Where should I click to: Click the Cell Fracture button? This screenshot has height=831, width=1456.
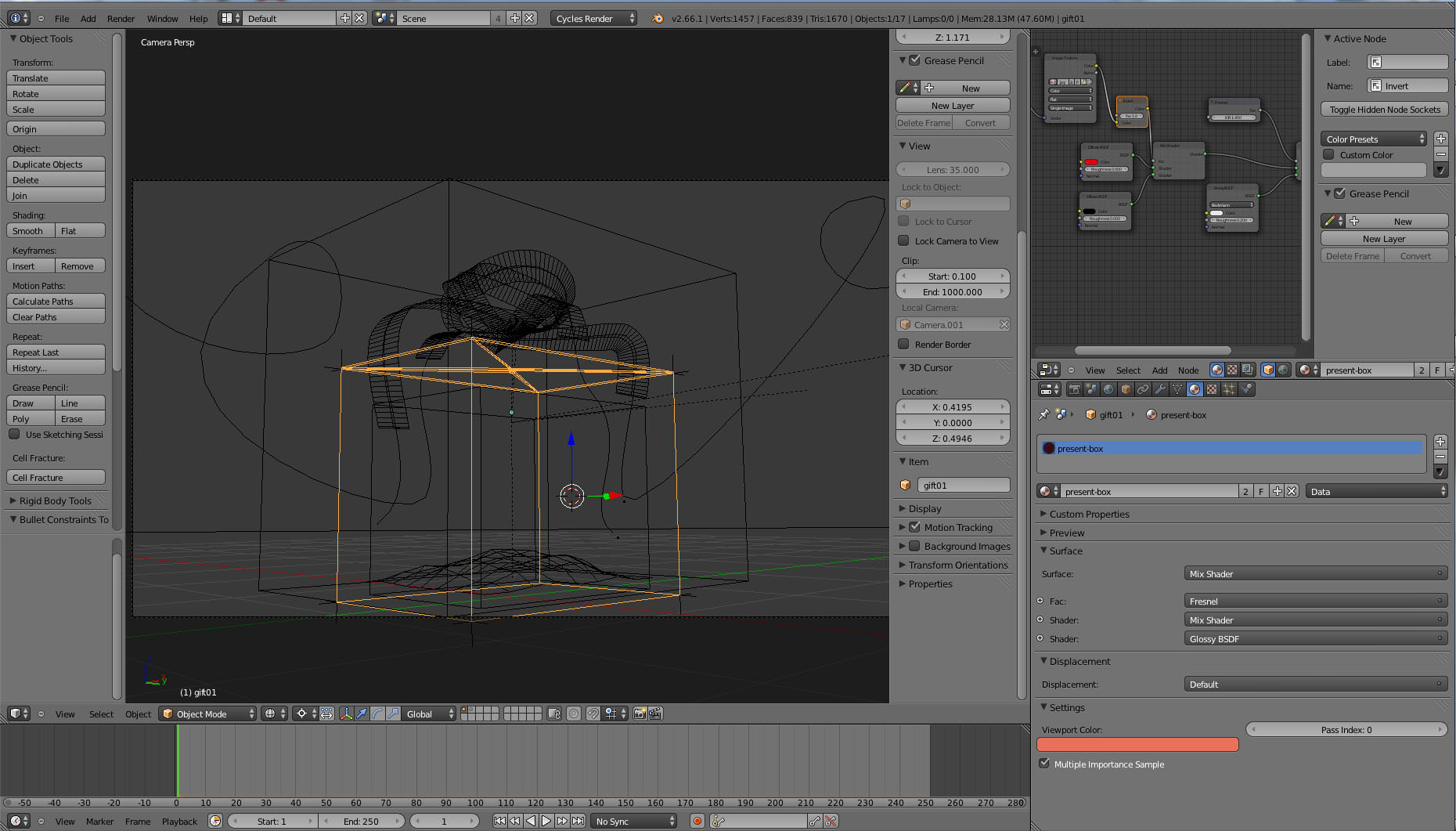(56, 477)
